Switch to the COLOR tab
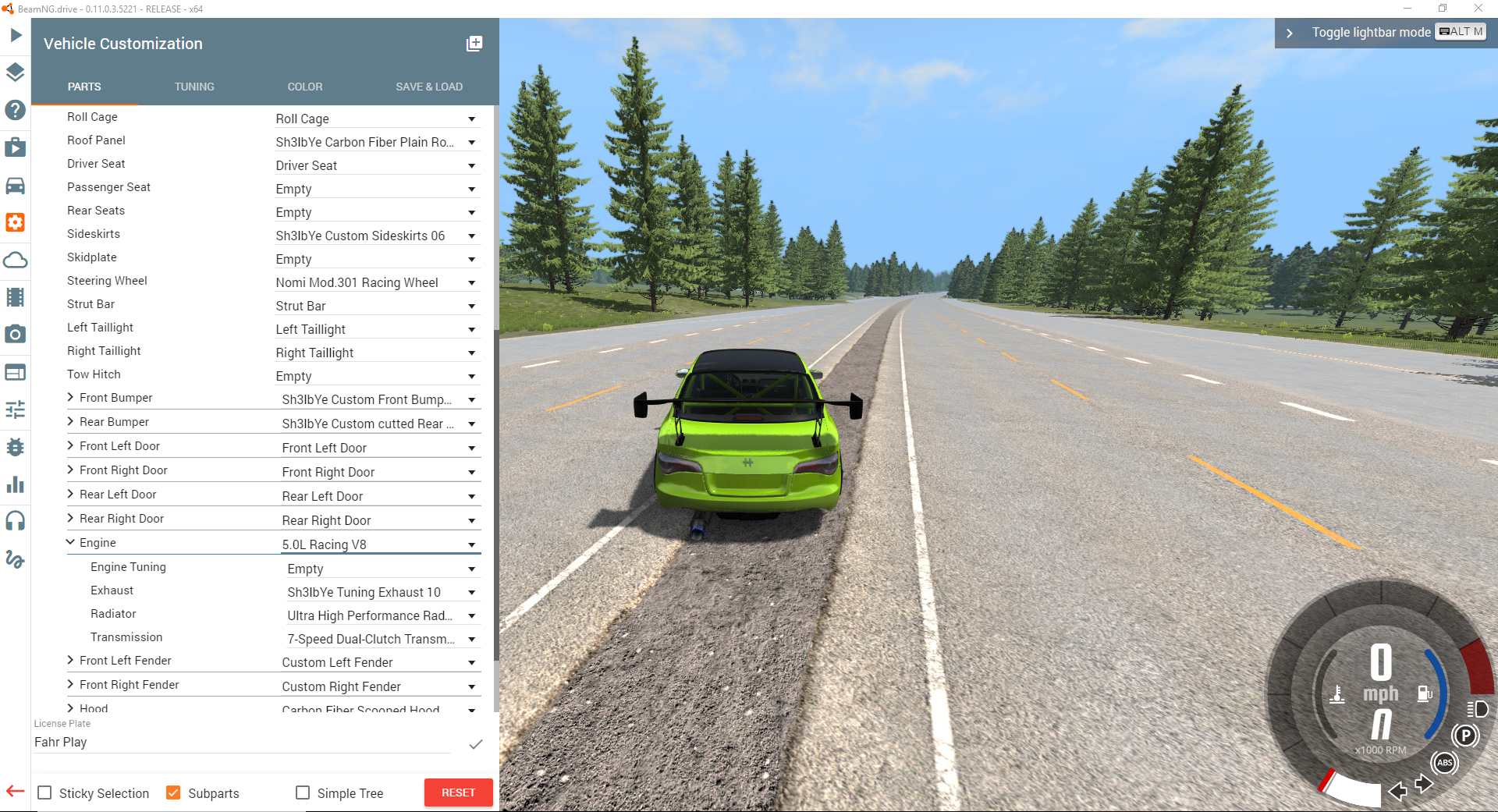The width and height of the screenshot is (1498, 812). coord(305,87)
